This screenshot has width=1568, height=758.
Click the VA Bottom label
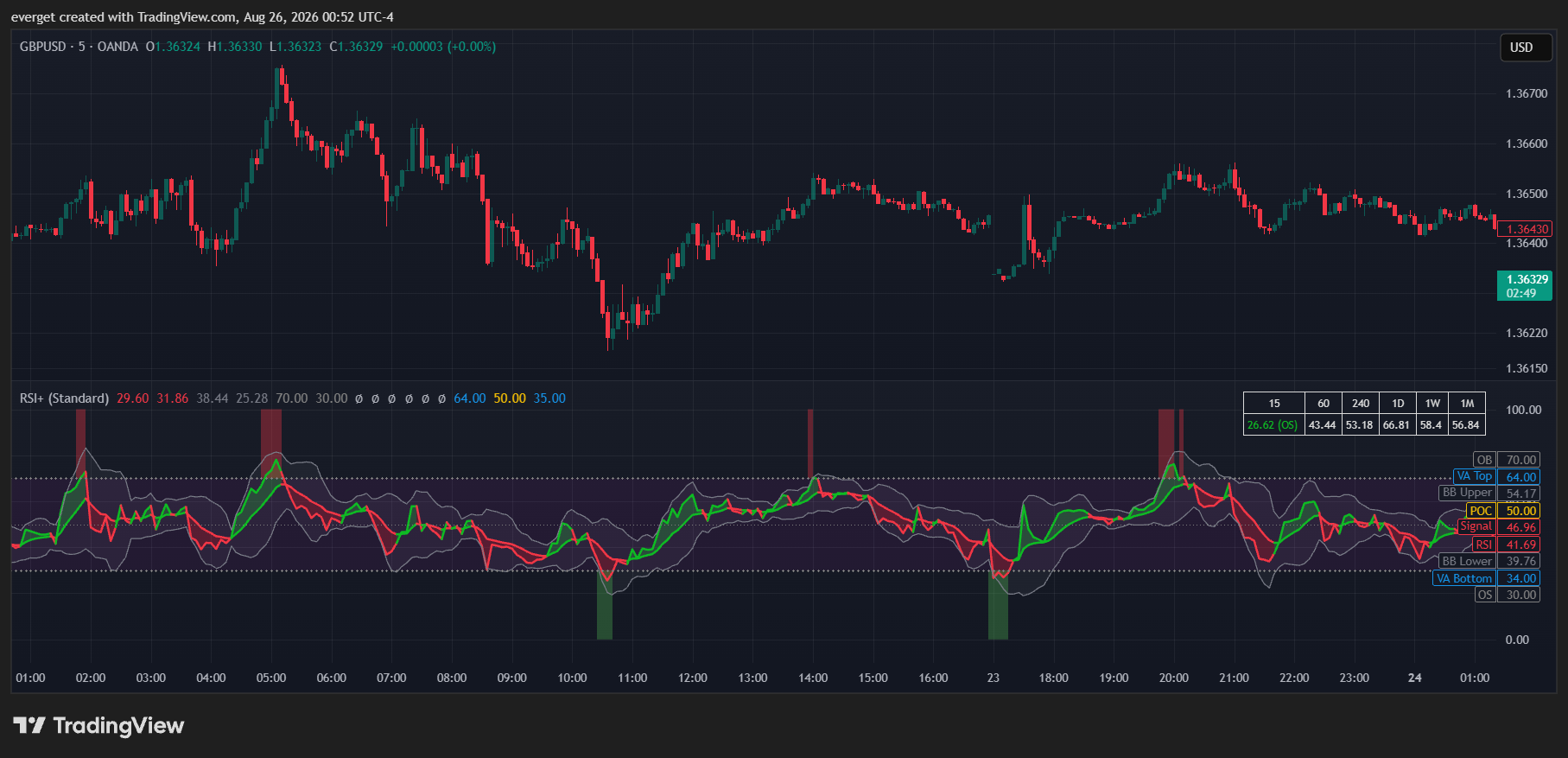point(1464,578)
